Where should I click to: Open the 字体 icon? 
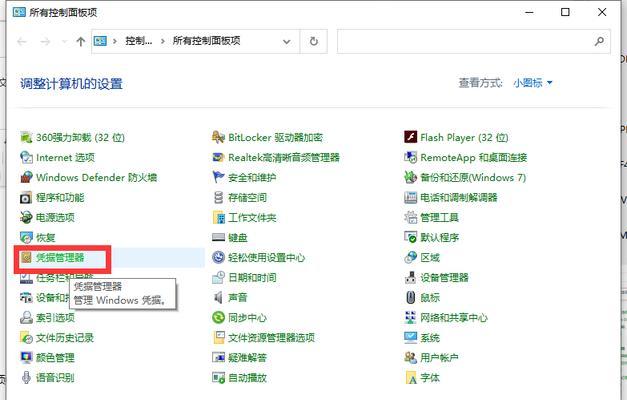411,378
